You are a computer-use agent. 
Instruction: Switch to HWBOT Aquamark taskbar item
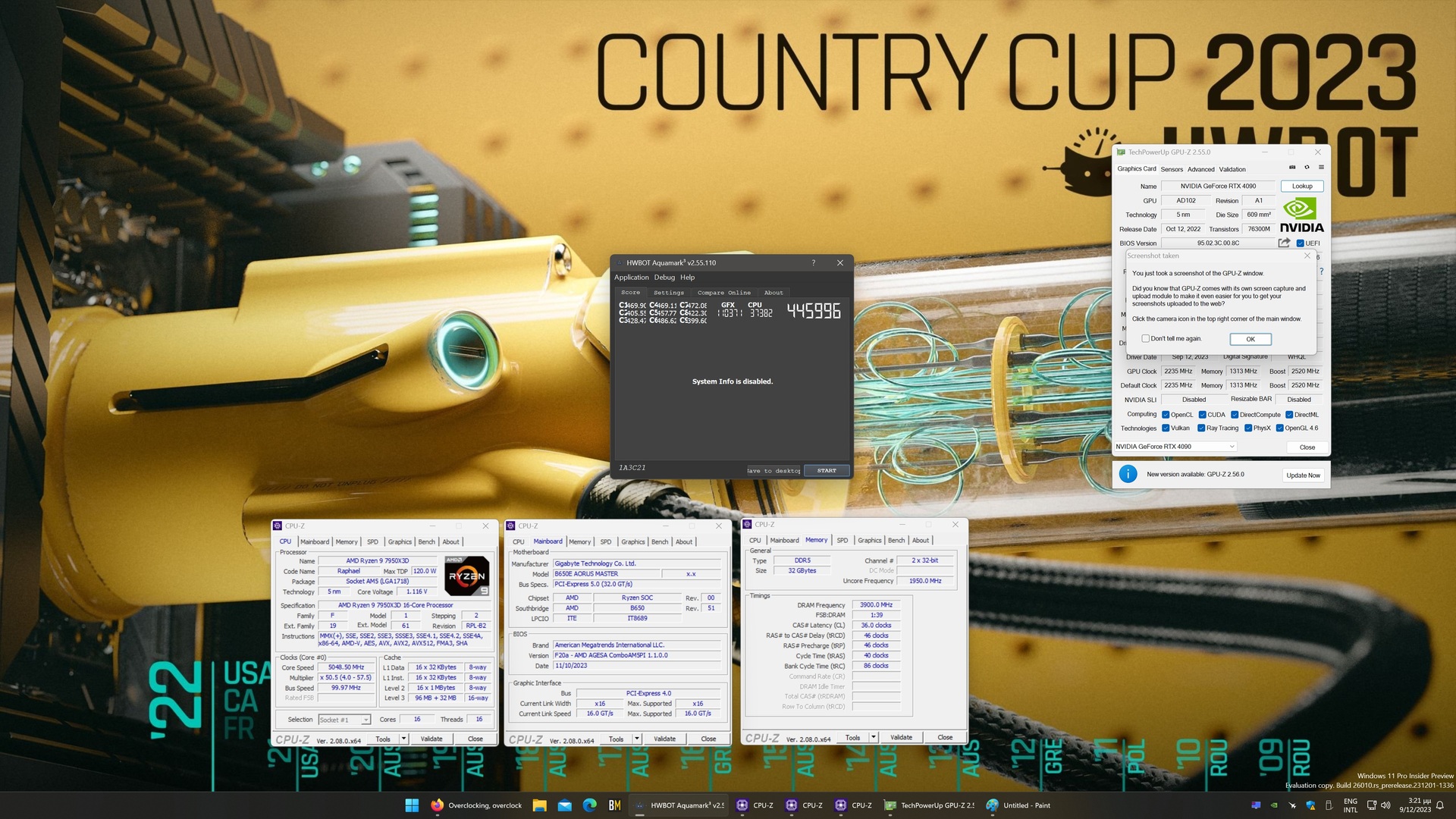click(679, 805)
